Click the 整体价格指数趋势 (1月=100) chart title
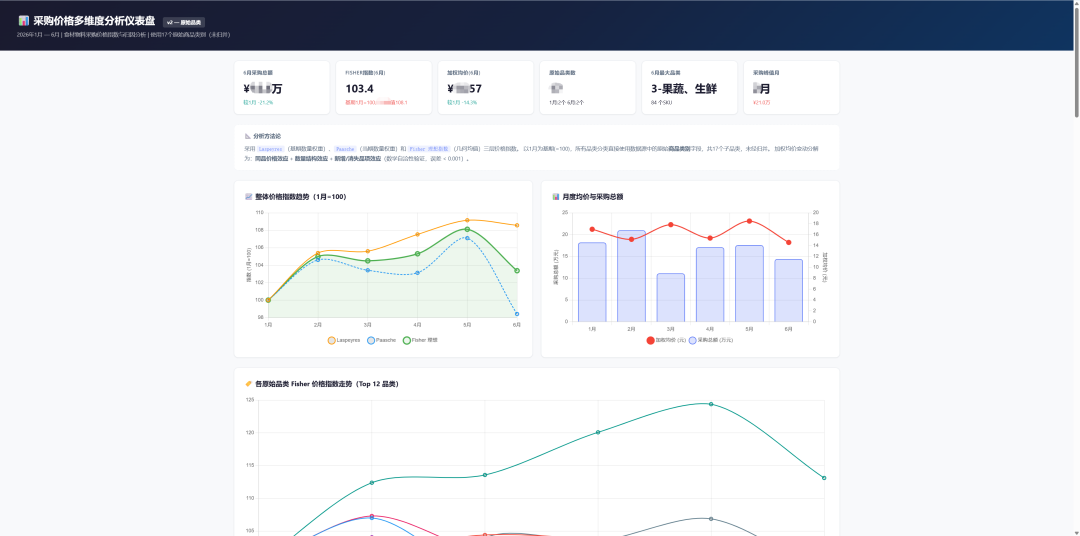The image size is (1080, 536). pyautogui.click(x=300, y=197)
